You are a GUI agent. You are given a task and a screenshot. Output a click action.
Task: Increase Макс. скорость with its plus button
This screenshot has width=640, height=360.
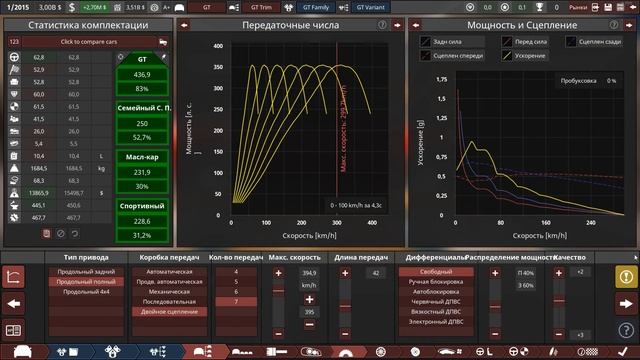click(278, 273)
